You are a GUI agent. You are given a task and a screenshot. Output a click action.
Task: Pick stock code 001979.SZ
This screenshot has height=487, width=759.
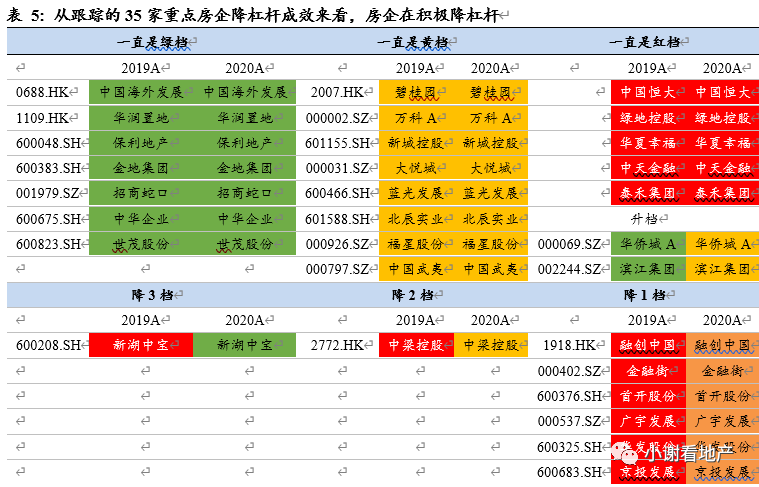click(x=47, y=194)
